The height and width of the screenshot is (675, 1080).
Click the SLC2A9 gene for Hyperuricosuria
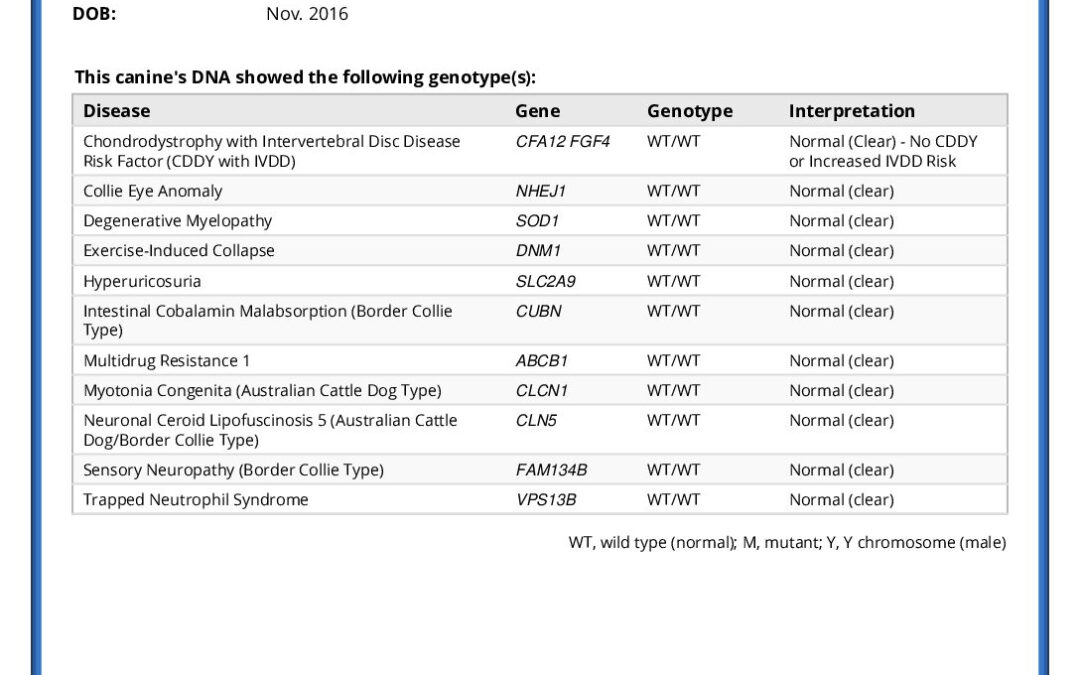click(545, 281)
